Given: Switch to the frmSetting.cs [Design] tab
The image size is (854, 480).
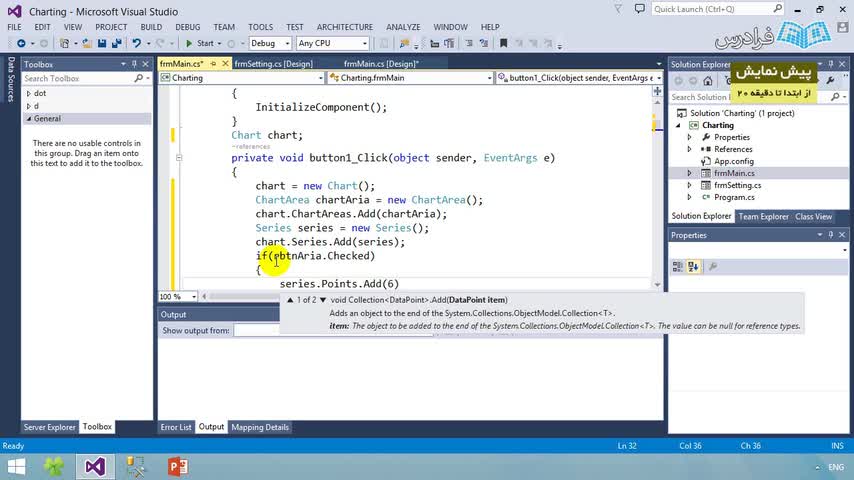Looking at the screenshot, I should (273, 64).
